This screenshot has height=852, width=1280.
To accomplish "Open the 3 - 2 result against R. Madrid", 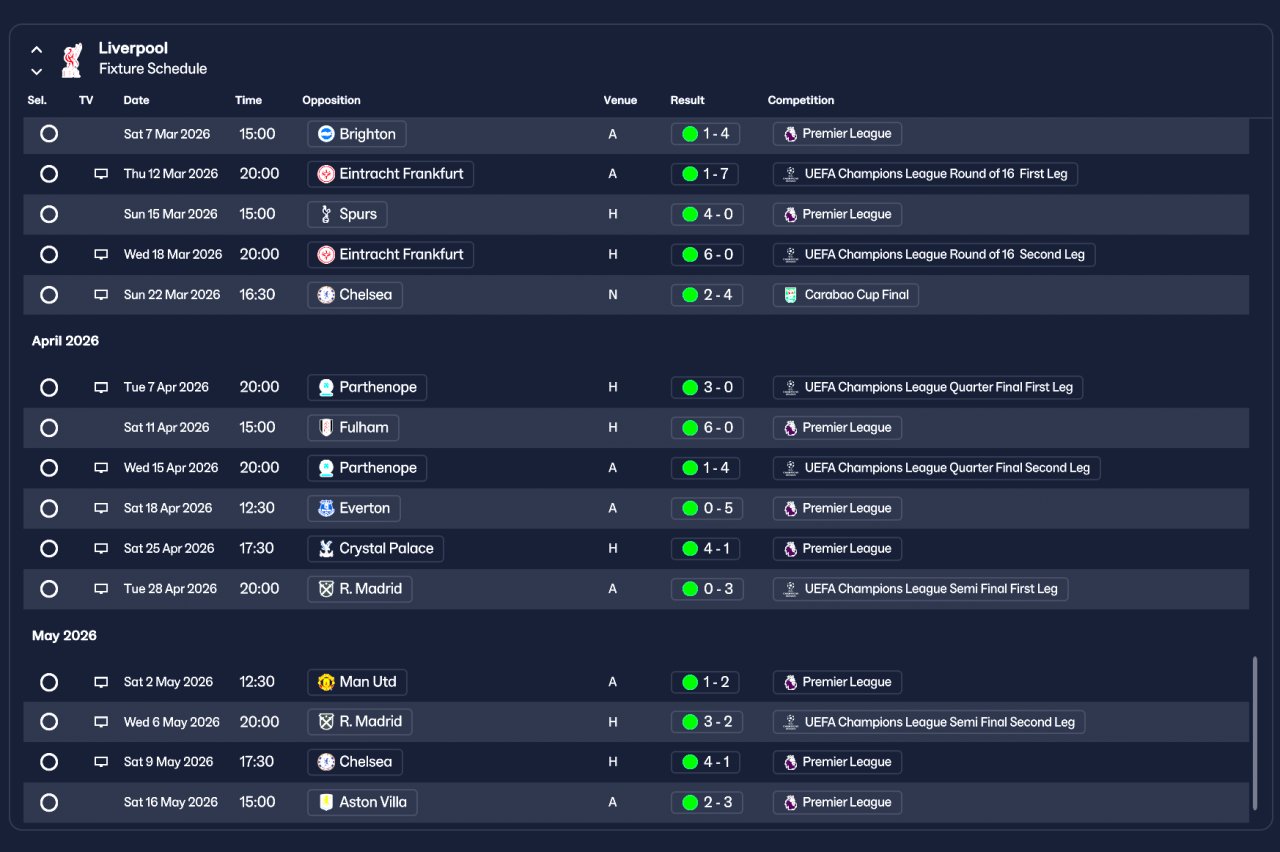I will [707, 722].
